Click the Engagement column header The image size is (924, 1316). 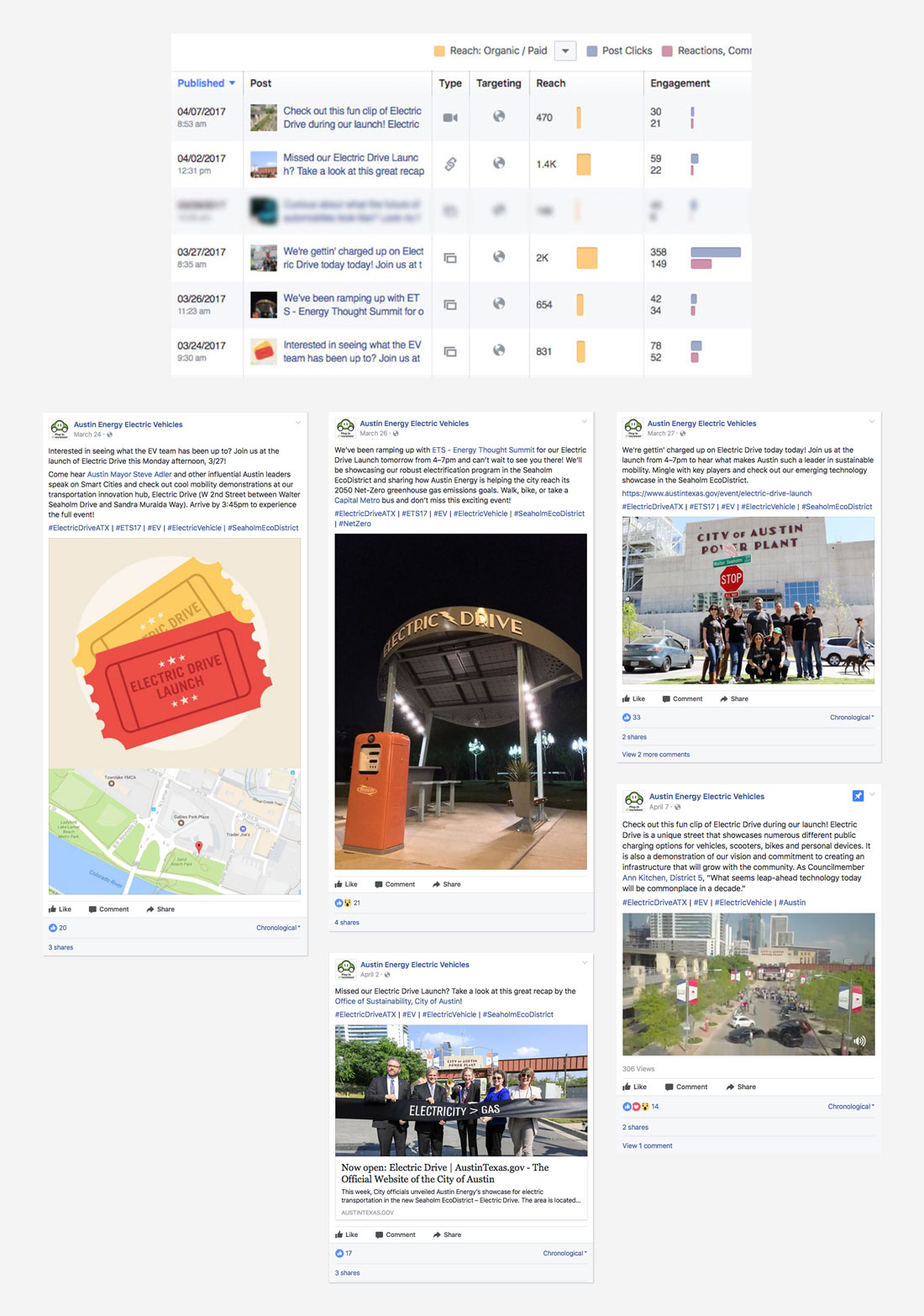click(x=680, y=83)
